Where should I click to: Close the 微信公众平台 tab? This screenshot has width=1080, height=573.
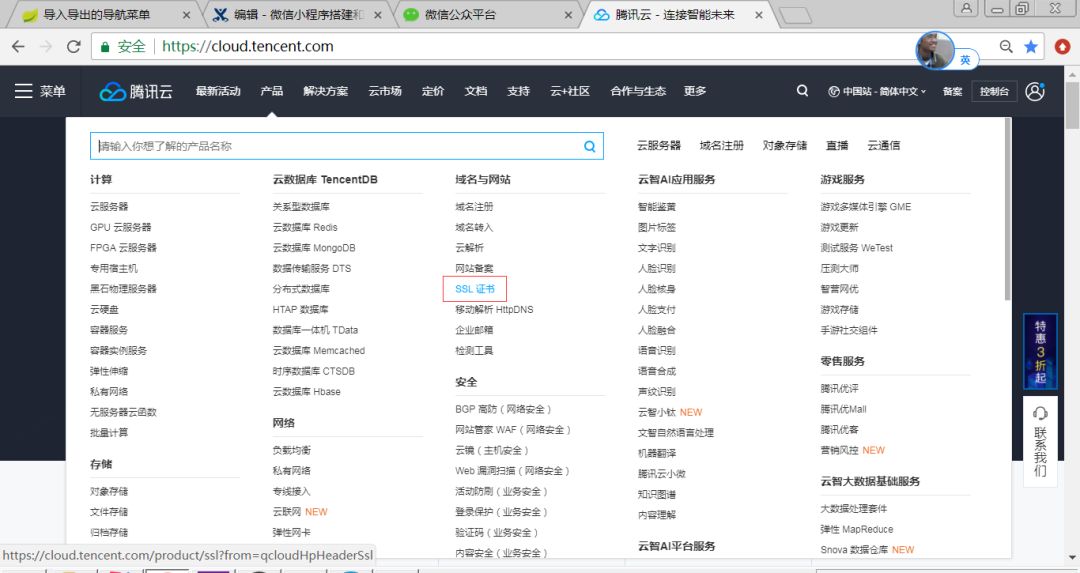click(568, 14)
